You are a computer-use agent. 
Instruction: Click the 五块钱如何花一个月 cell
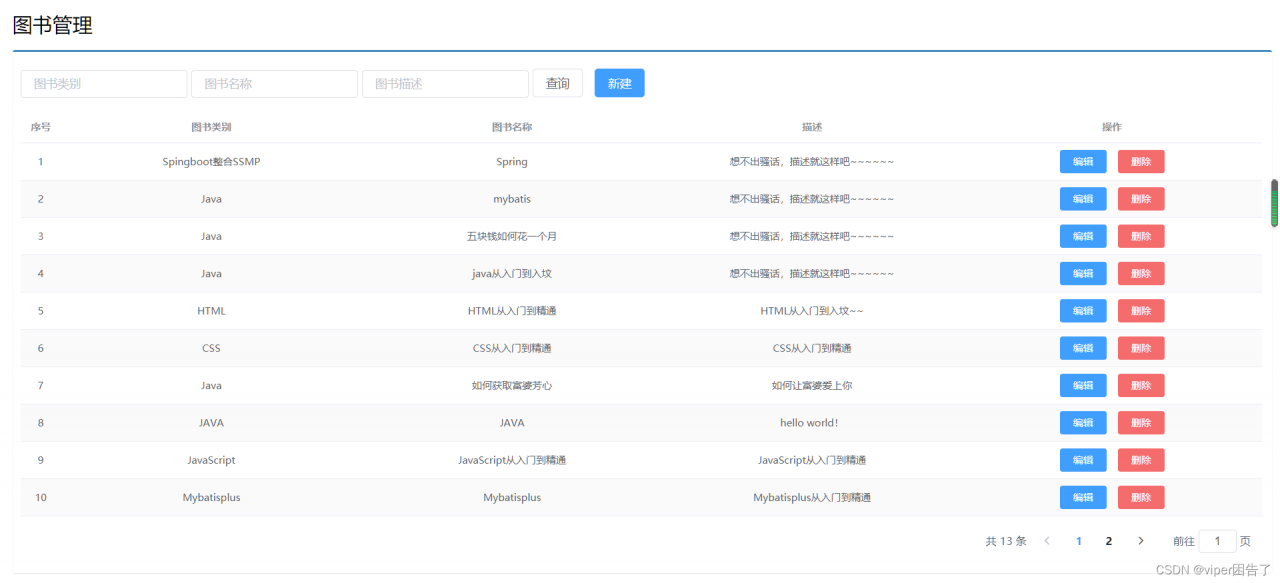[512, 237]
